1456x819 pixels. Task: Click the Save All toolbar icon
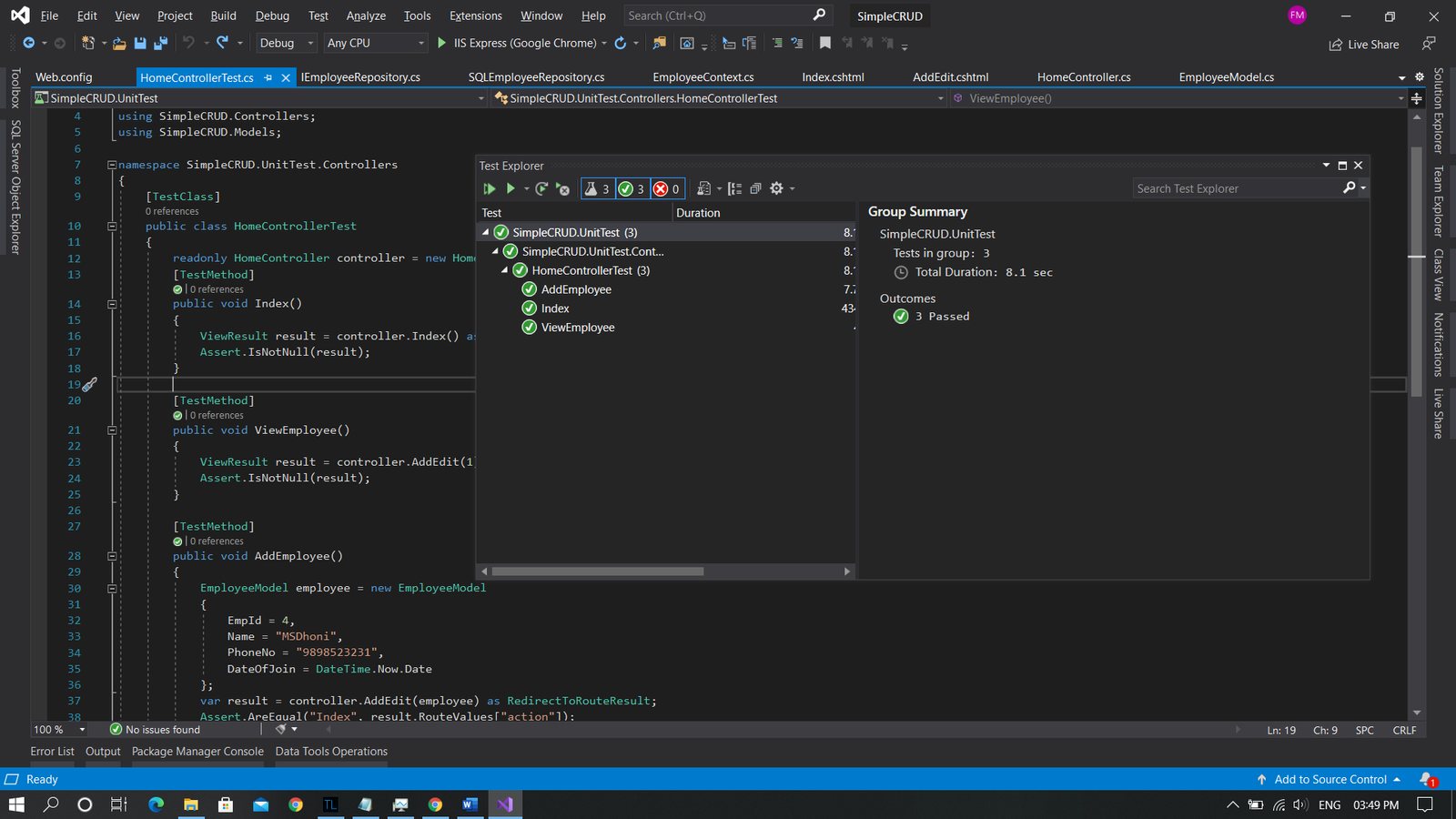pos(160,43)
